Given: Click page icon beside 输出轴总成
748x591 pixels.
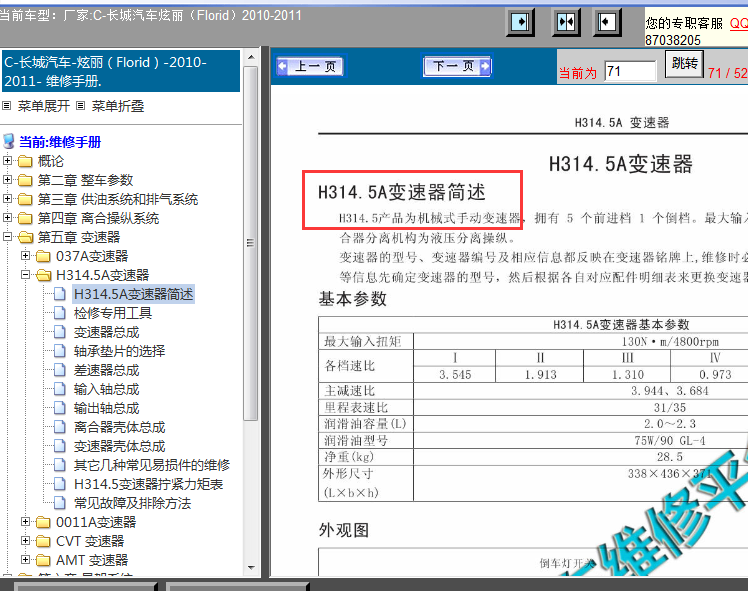Looking at the screenshot, I should (60, 408).
